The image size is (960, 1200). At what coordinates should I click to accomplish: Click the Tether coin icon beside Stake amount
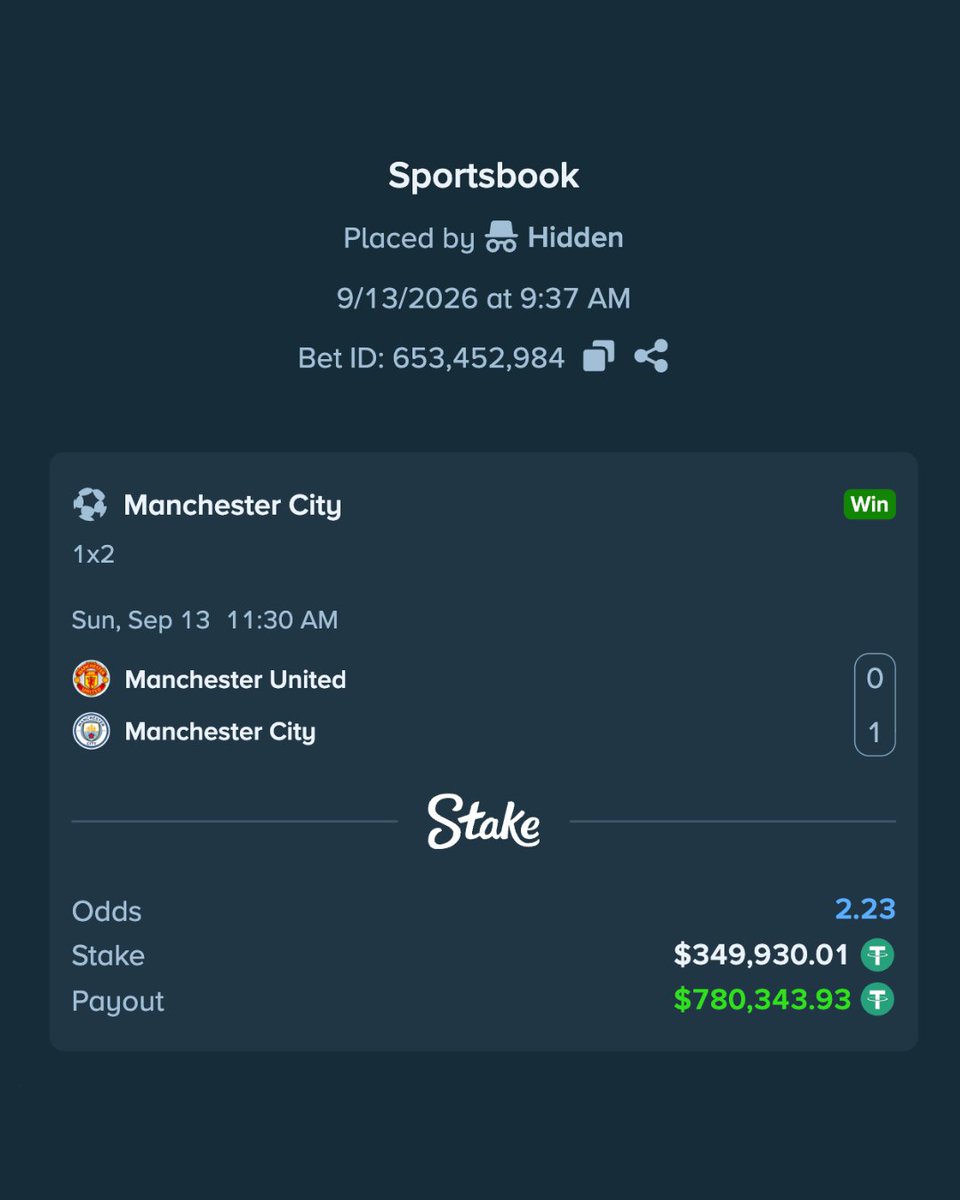[877, 955]
